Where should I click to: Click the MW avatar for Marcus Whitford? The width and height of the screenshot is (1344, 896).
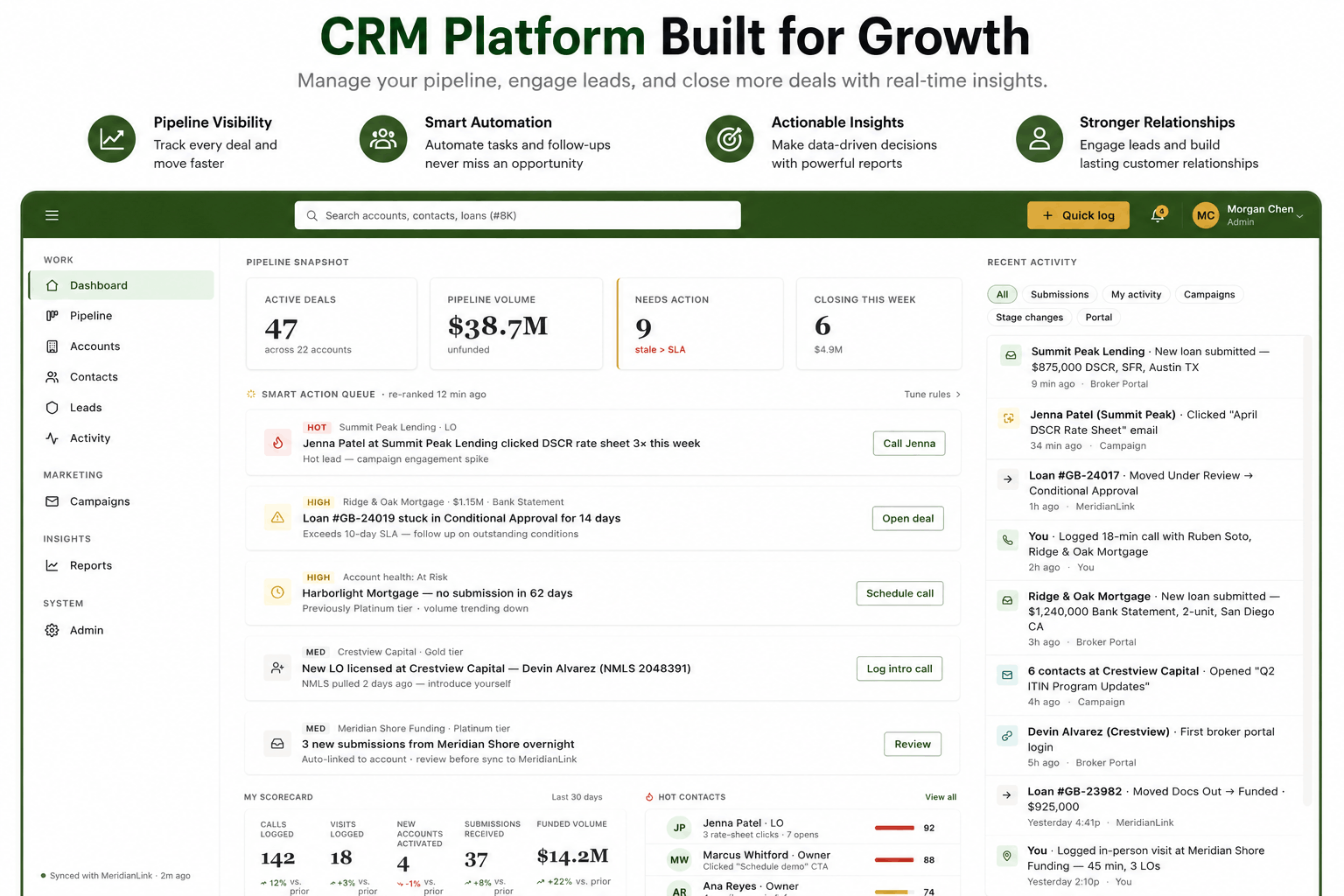[680, 860]
